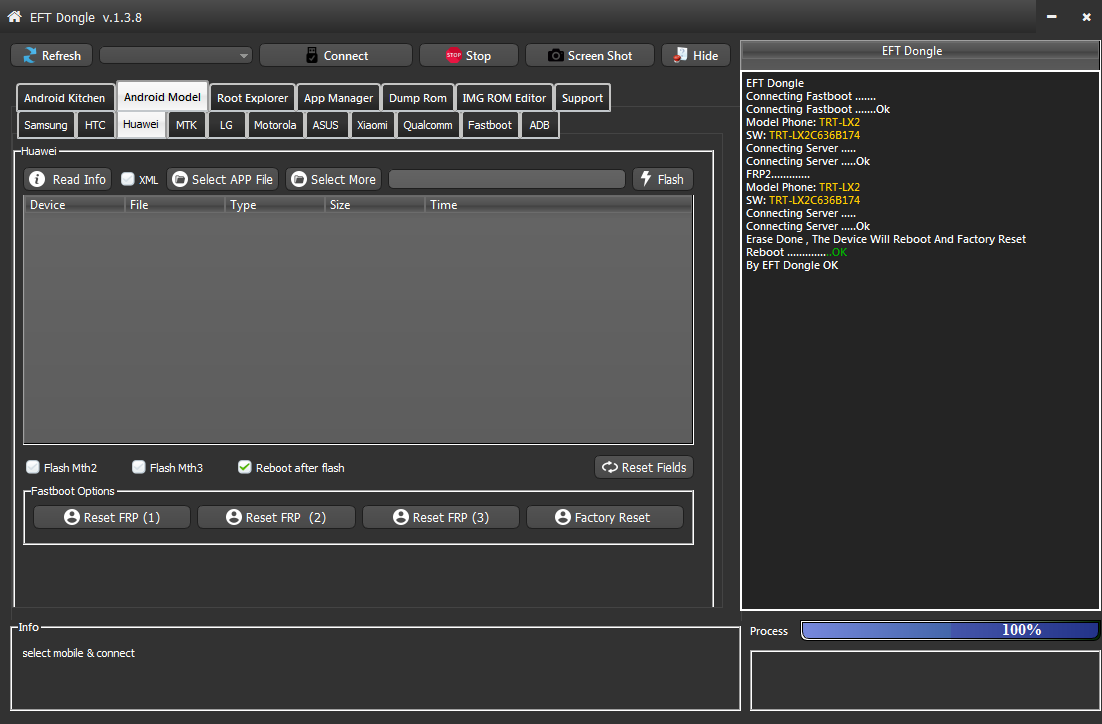Viewport: 1102px width, 724px height.
Task: Select the MTK sub-tab
Action: pyautogui.click(x=186, y=125)
